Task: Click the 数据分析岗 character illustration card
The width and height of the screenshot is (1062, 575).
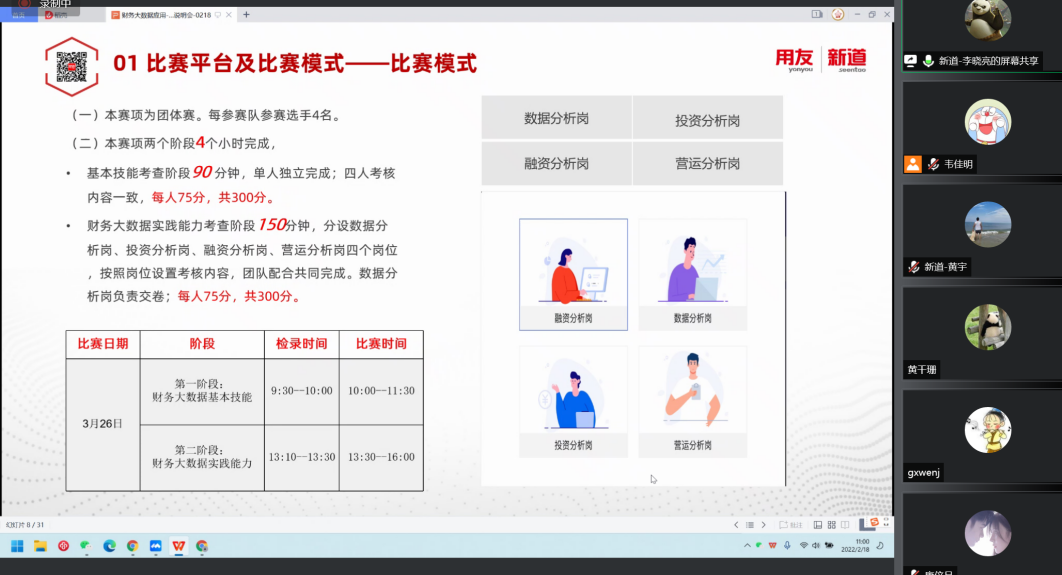Action: pos(692,274)
